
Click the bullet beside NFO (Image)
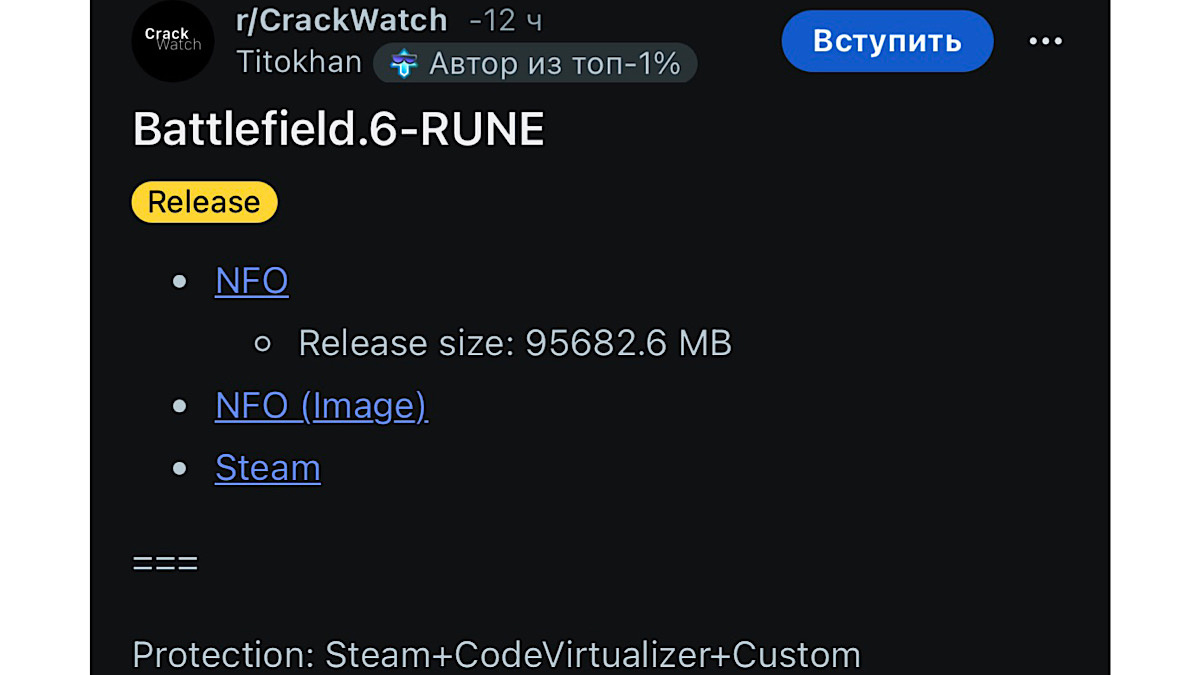[x=180, y=406]
